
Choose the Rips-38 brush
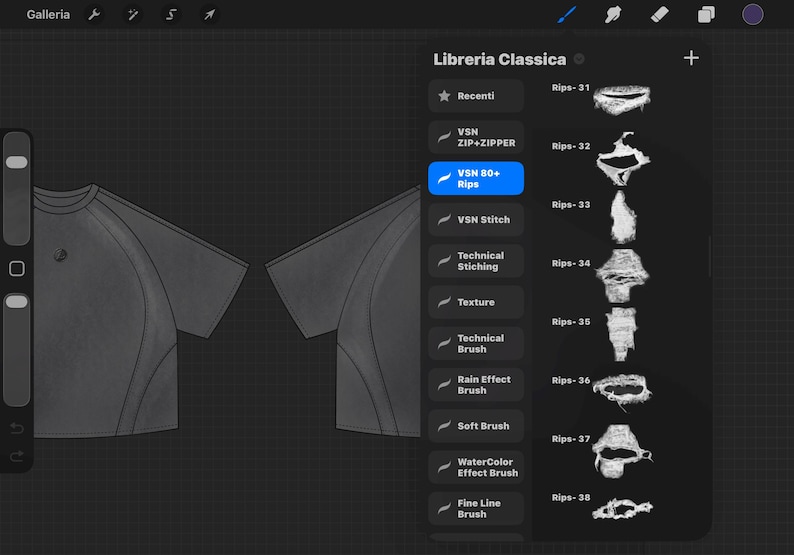(x=620, y=509)
